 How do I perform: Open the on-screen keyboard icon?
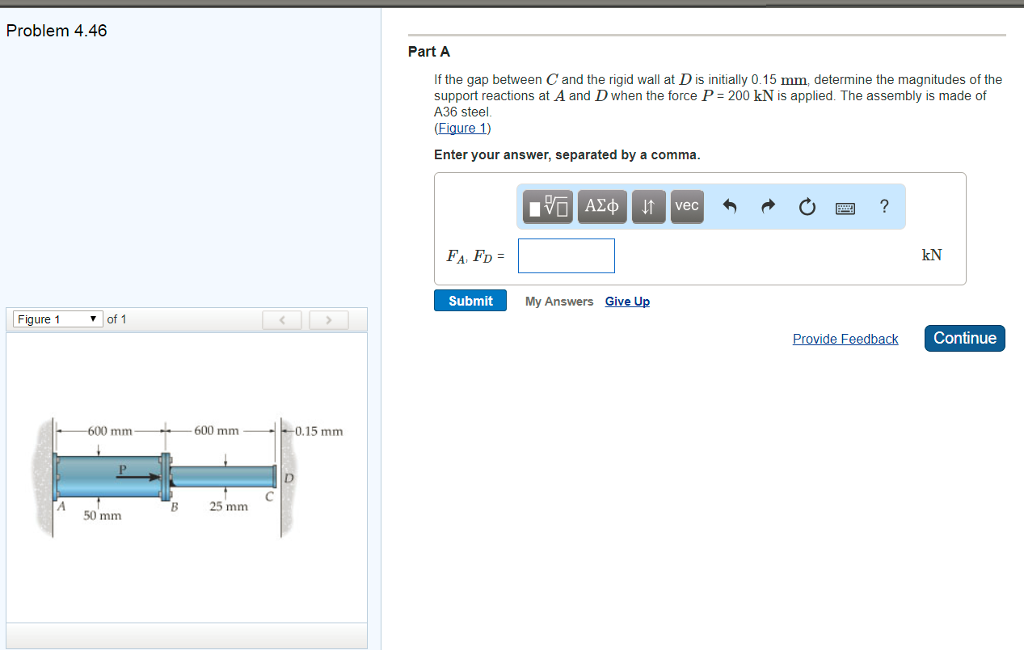pos(845,207)
